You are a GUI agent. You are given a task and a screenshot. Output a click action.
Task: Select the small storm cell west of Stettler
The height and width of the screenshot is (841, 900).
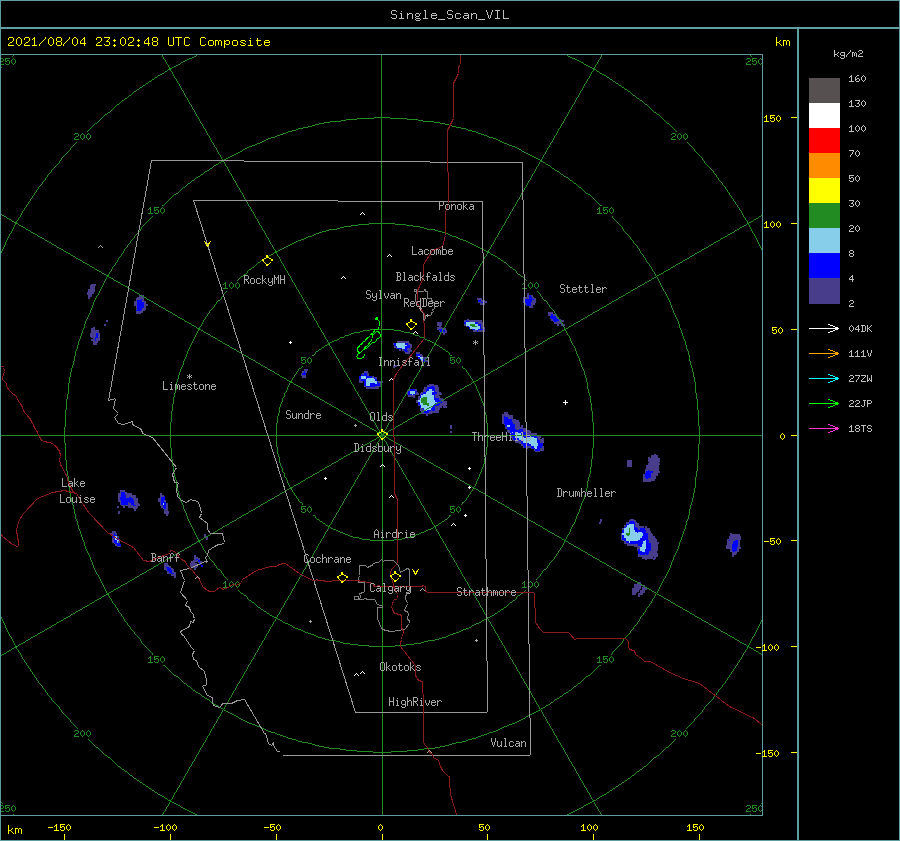(x=530, y=300)
